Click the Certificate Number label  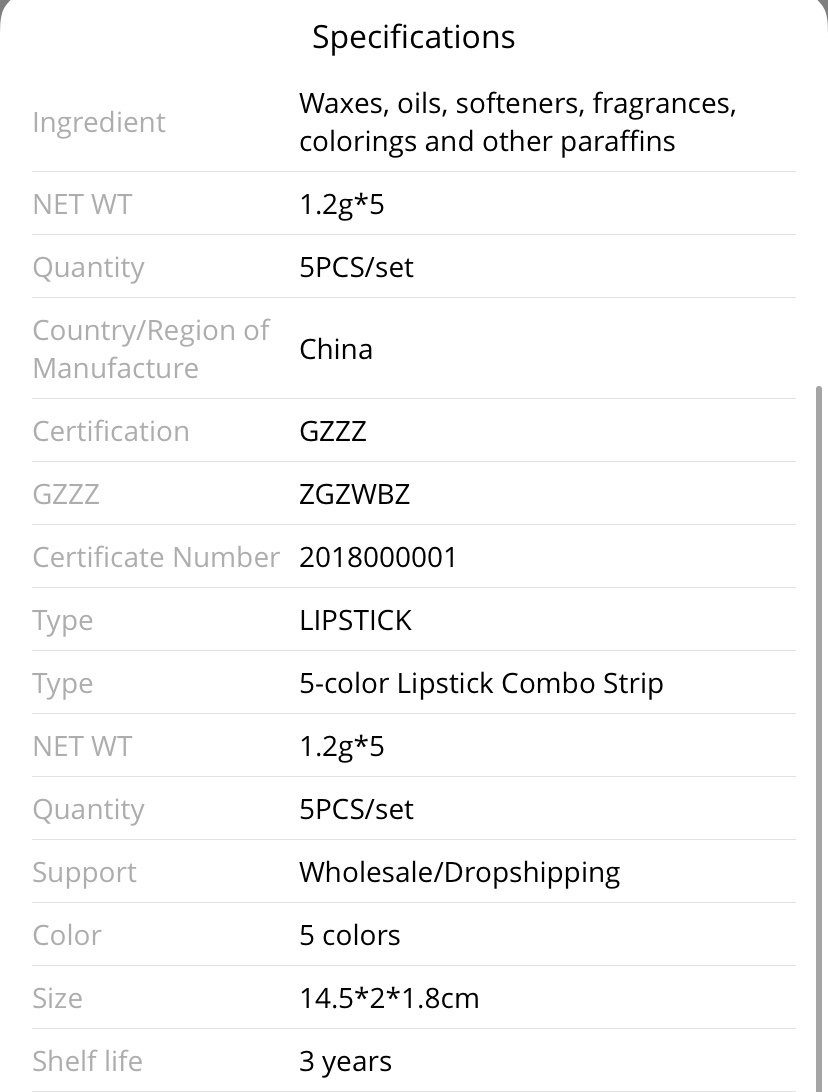[156, 557]
